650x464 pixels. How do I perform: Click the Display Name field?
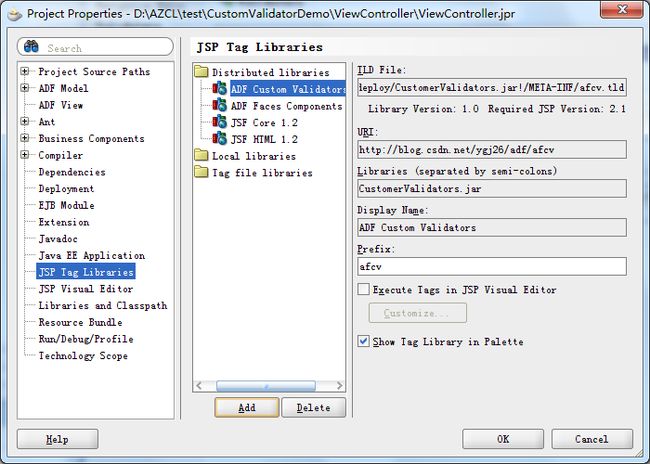point(492,227)
